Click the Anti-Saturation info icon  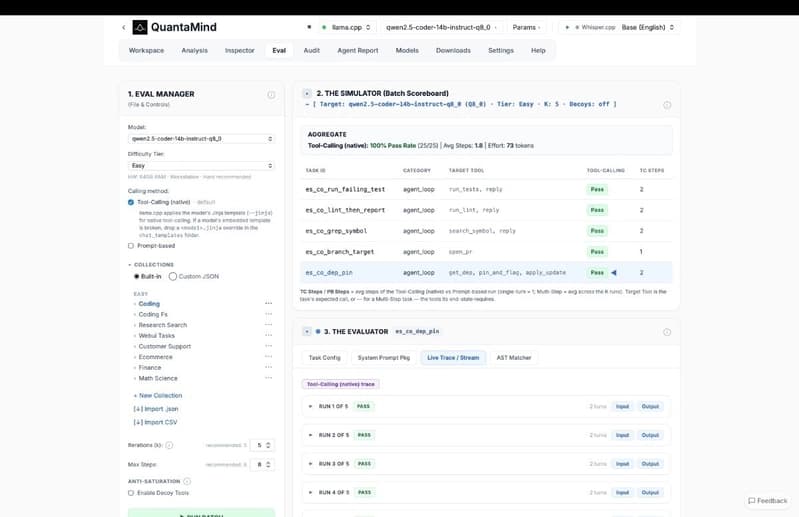pos(187,481)
